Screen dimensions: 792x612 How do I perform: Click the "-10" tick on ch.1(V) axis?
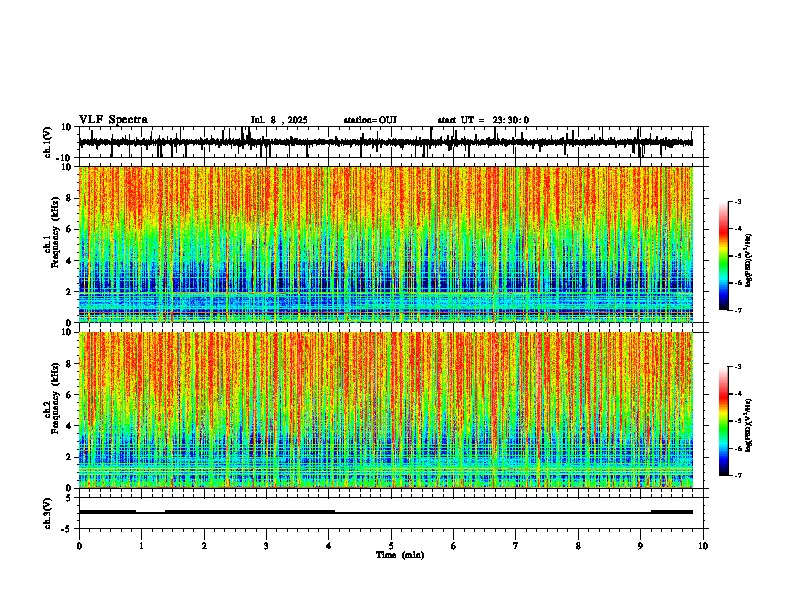click(64, 158)
